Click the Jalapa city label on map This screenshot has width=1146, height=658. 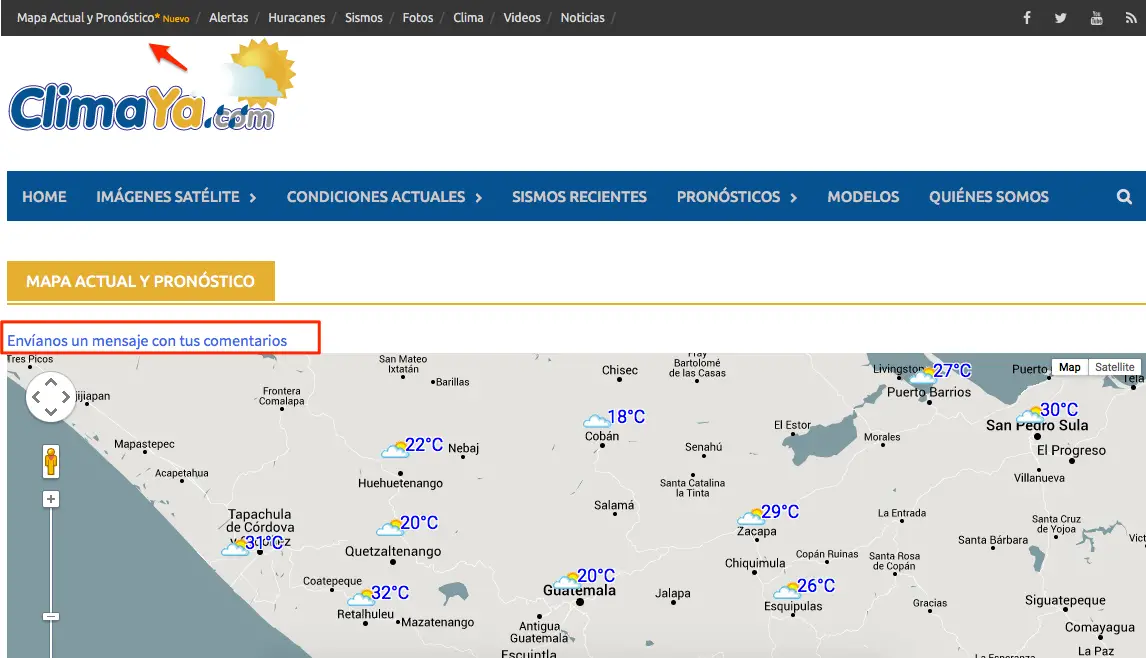[x=672, y=593]
